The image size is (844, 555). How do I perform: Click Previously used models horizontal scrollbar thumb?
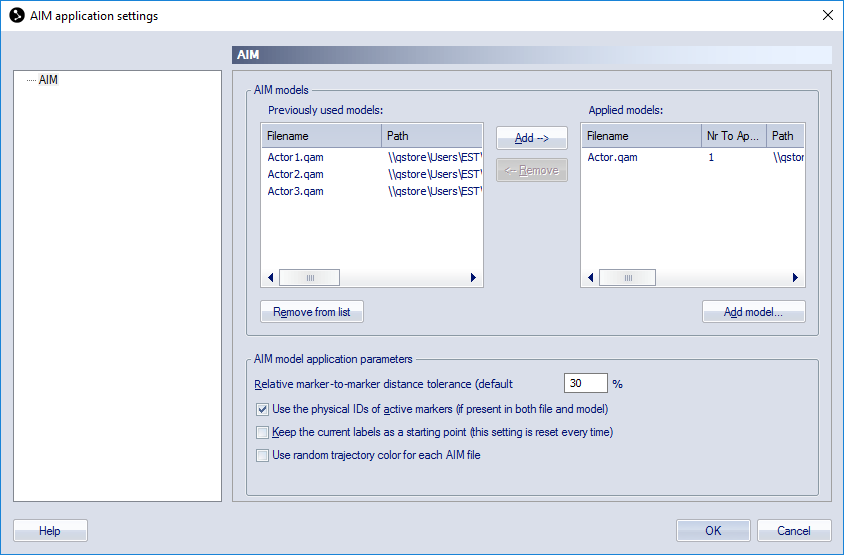click(310, 278)
